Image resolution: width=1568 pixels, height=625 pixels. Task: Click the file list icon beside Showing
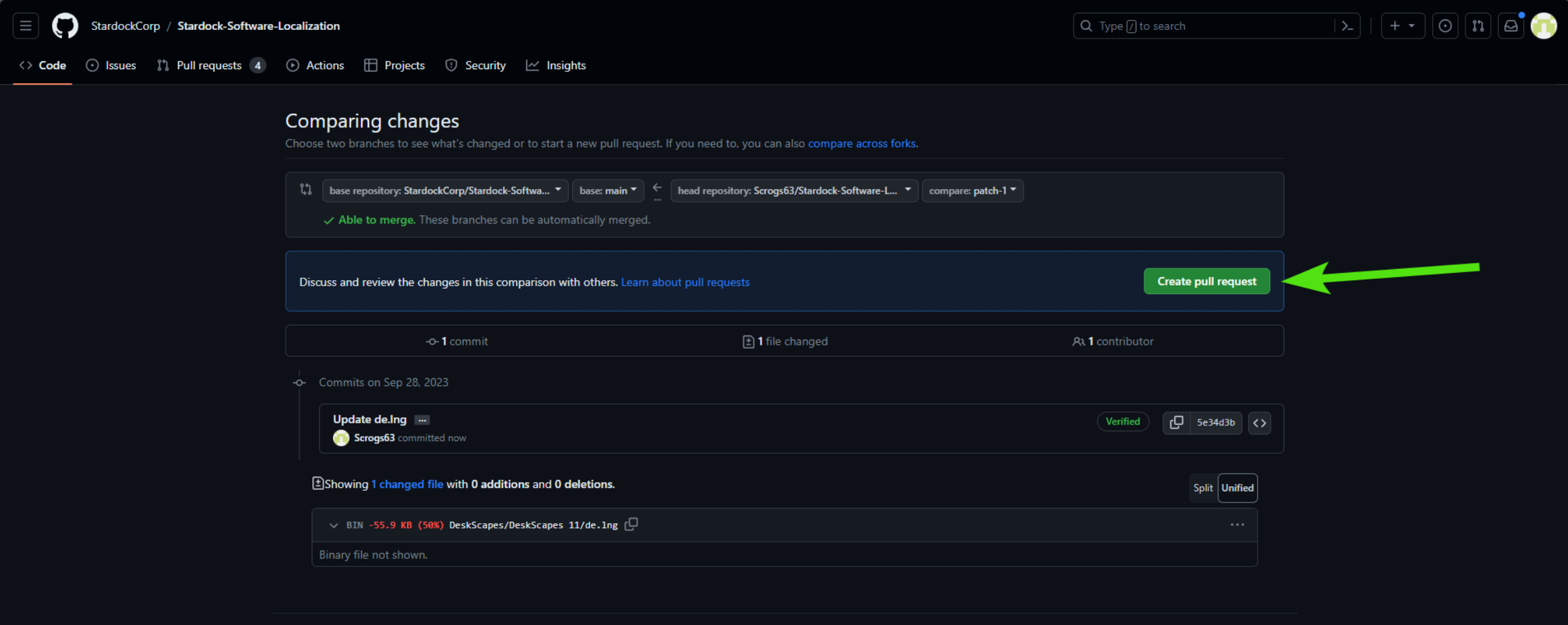(318, 483)
